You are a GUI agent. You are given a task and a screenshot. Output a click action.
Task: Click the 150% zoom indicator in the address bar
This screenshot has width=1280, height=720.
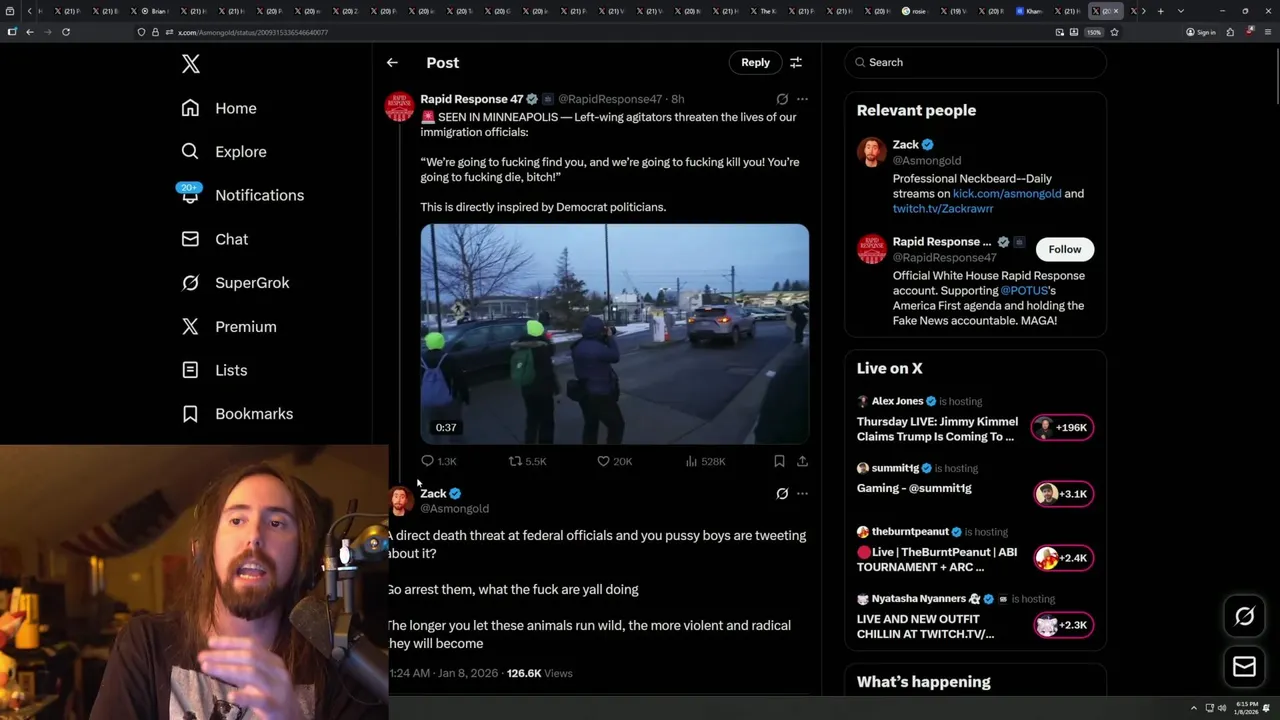tap(1094, 32)
